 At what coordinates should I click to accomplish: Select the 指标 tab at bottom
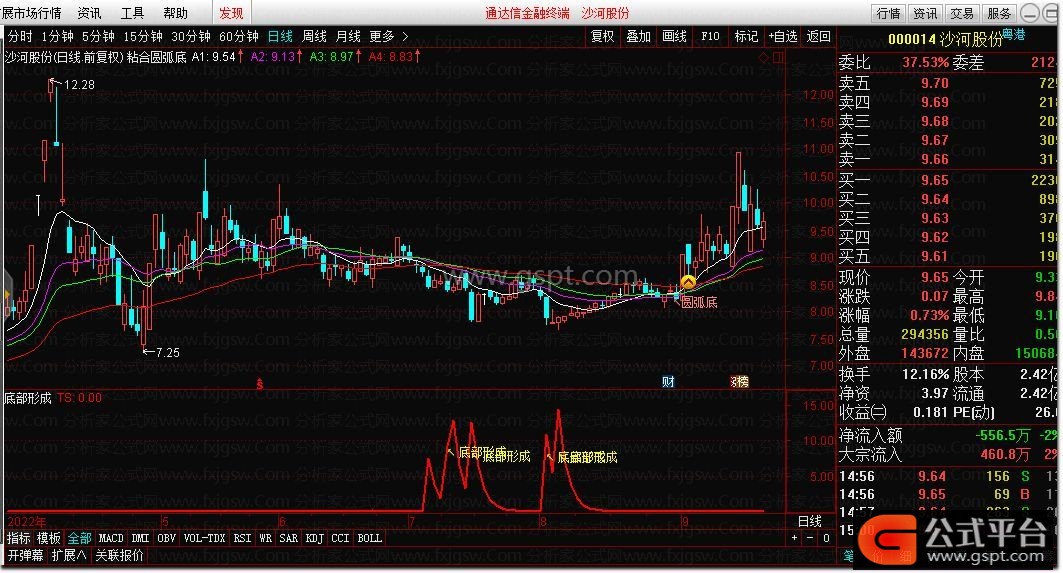tap(19, 538)
